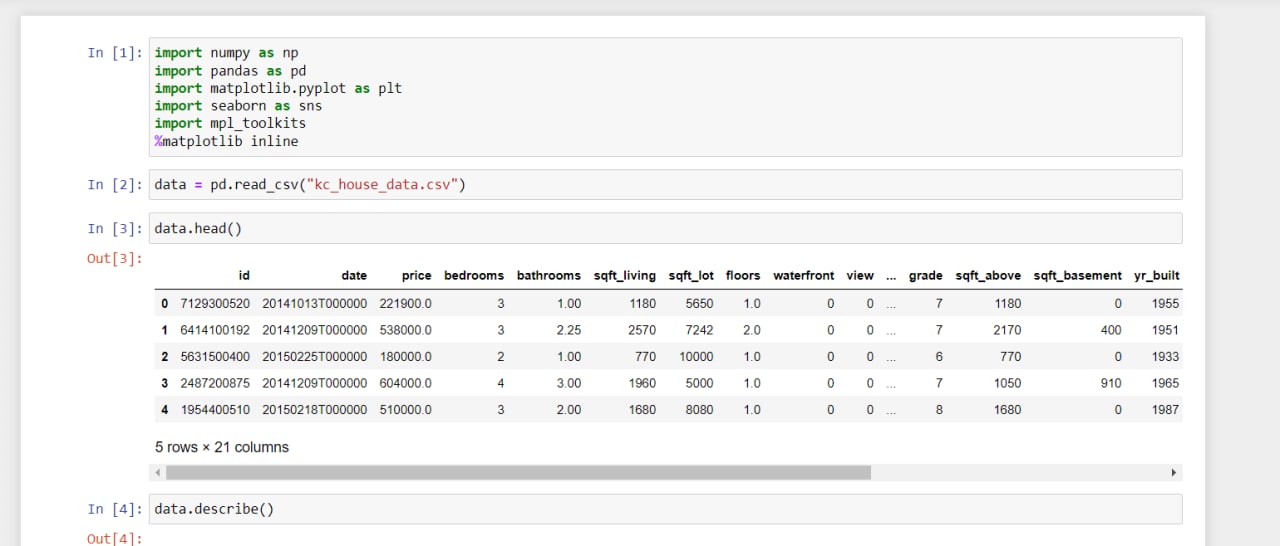Click the horizontal scrollbar thumb under the table
1280x546 pixels.
point(517,472)
